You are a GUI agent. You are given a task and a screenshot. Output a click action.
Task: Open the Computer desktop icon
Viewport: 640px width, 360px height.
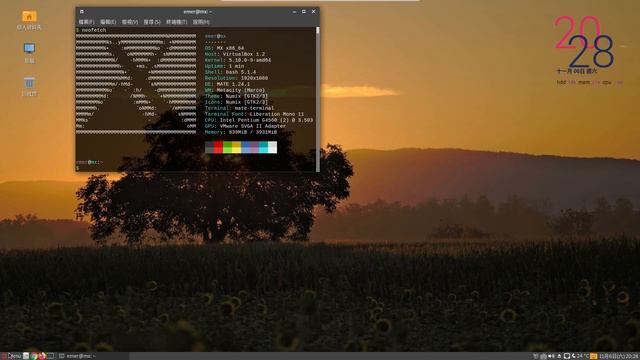[29, 53]
